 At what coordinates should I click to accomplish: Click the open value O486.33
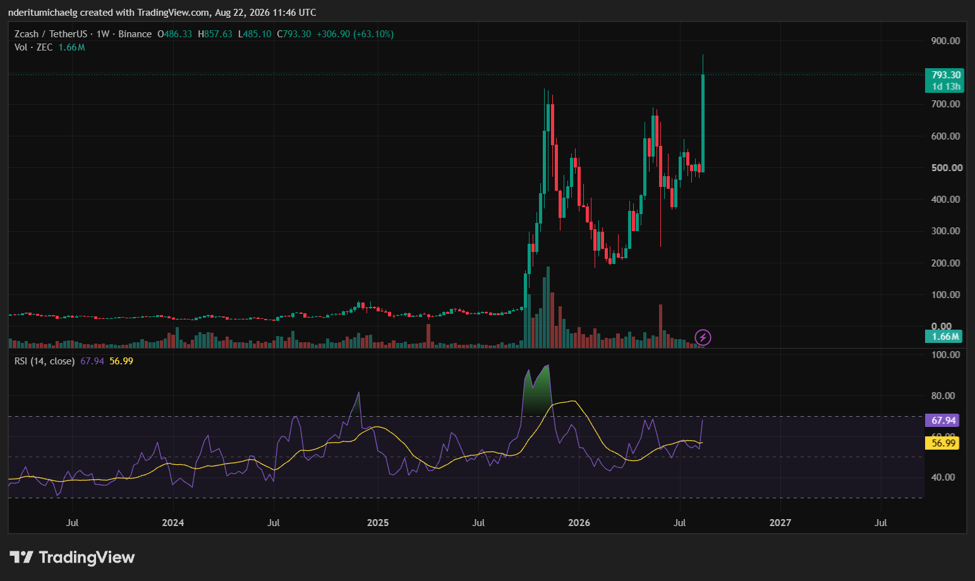tap(175, 34)
